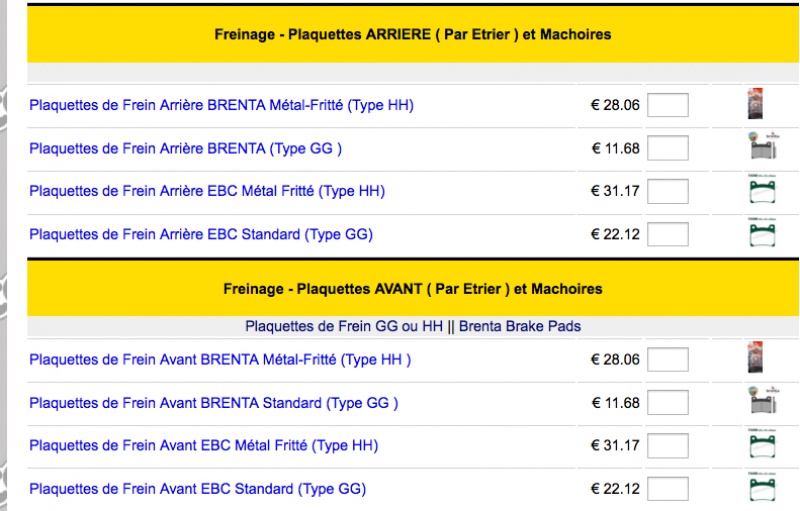Open Plaquettes de Frein Avant BRENTA Standard link
The height and width of the screenshot is (511, 800).
click(213, 403)
